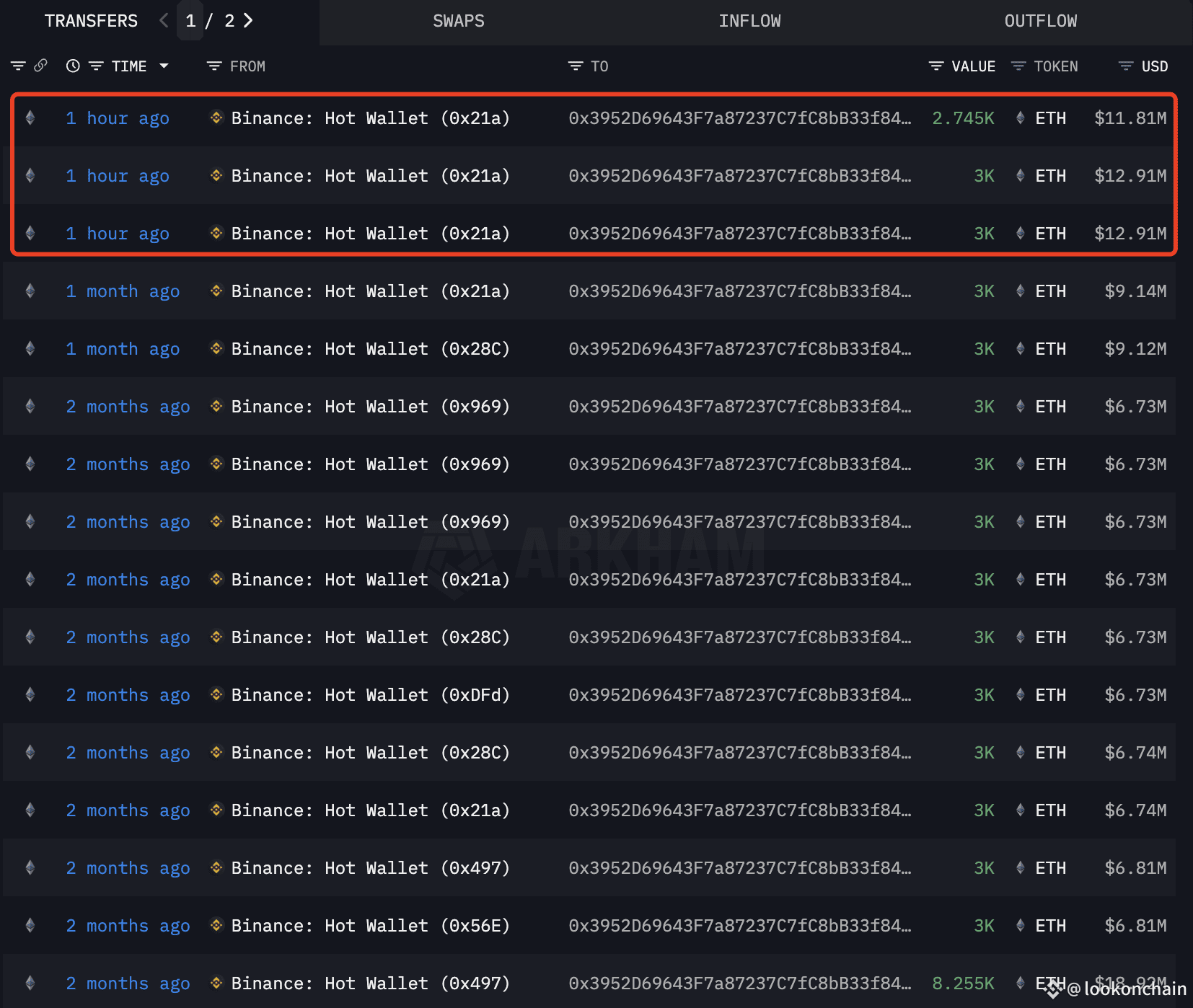Open the SWAPS tab
This screenshot has height=1008, width=1193.
(459, 21)
